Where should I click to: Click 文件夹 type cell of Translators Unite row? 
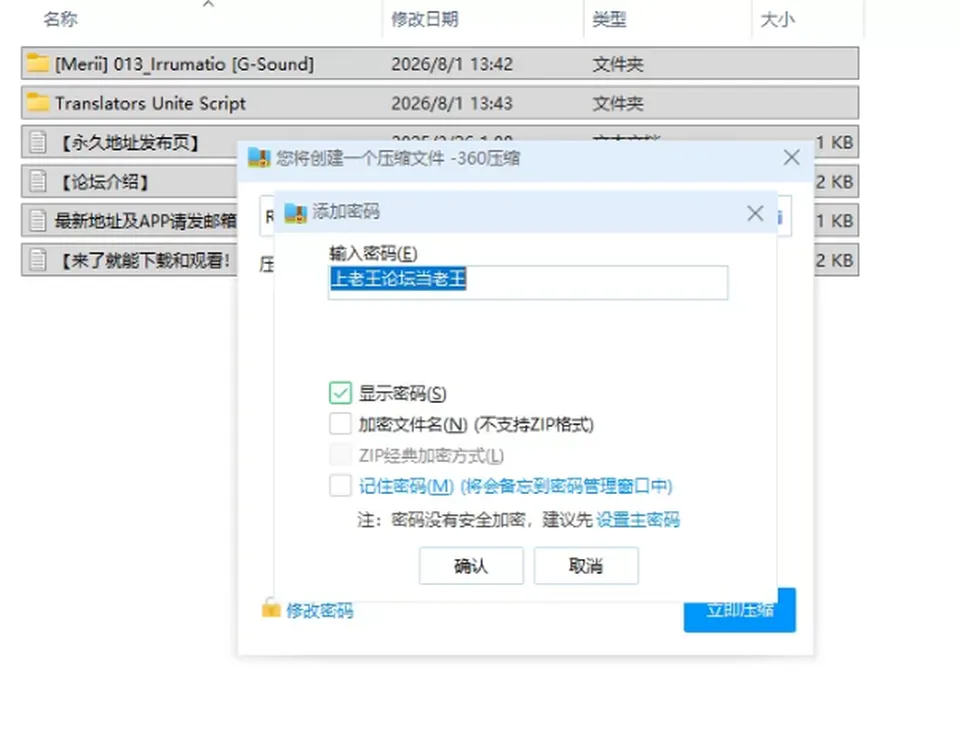coord(618,103)
